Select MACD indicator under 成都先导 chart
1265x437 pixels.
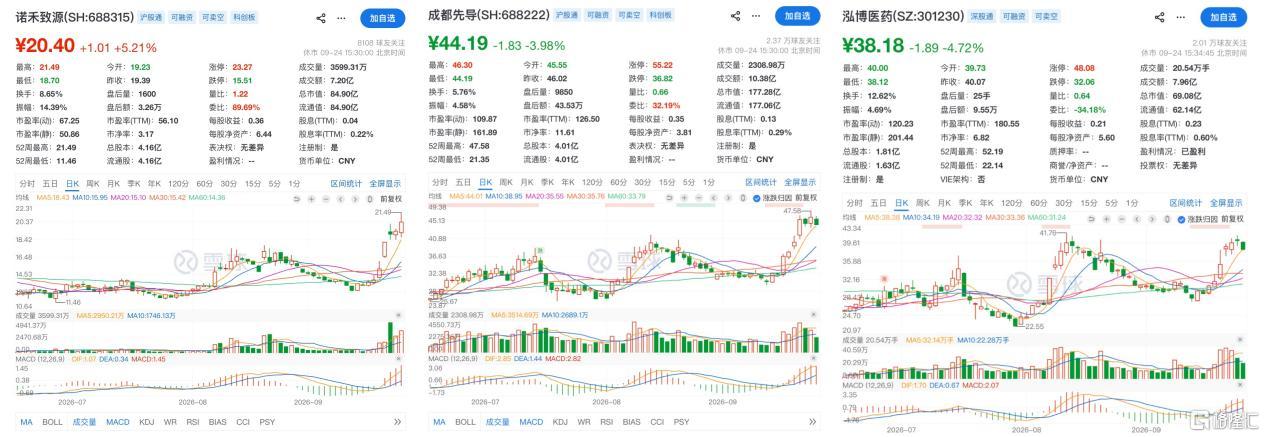[532, 422]
